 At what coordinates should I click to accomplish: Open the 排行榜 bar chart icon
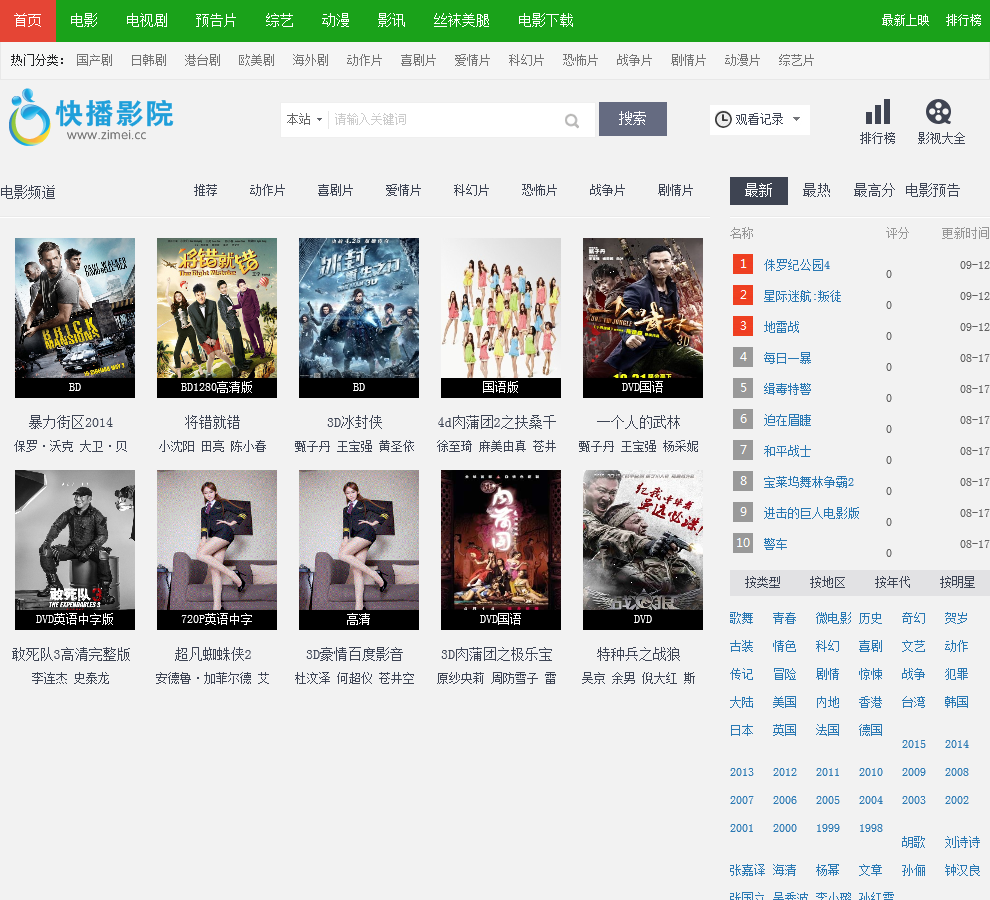pos(878,112)
